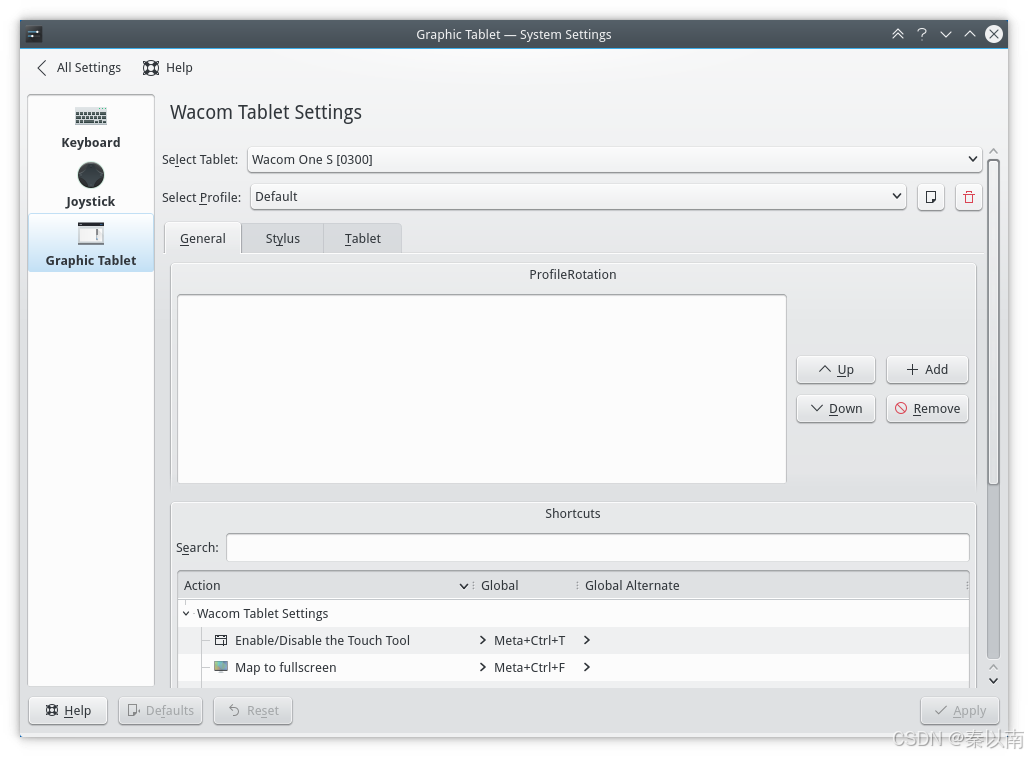
Task: Expand global shortcut arrow before Meta+Ctrl+T
Action: (483, 640)
